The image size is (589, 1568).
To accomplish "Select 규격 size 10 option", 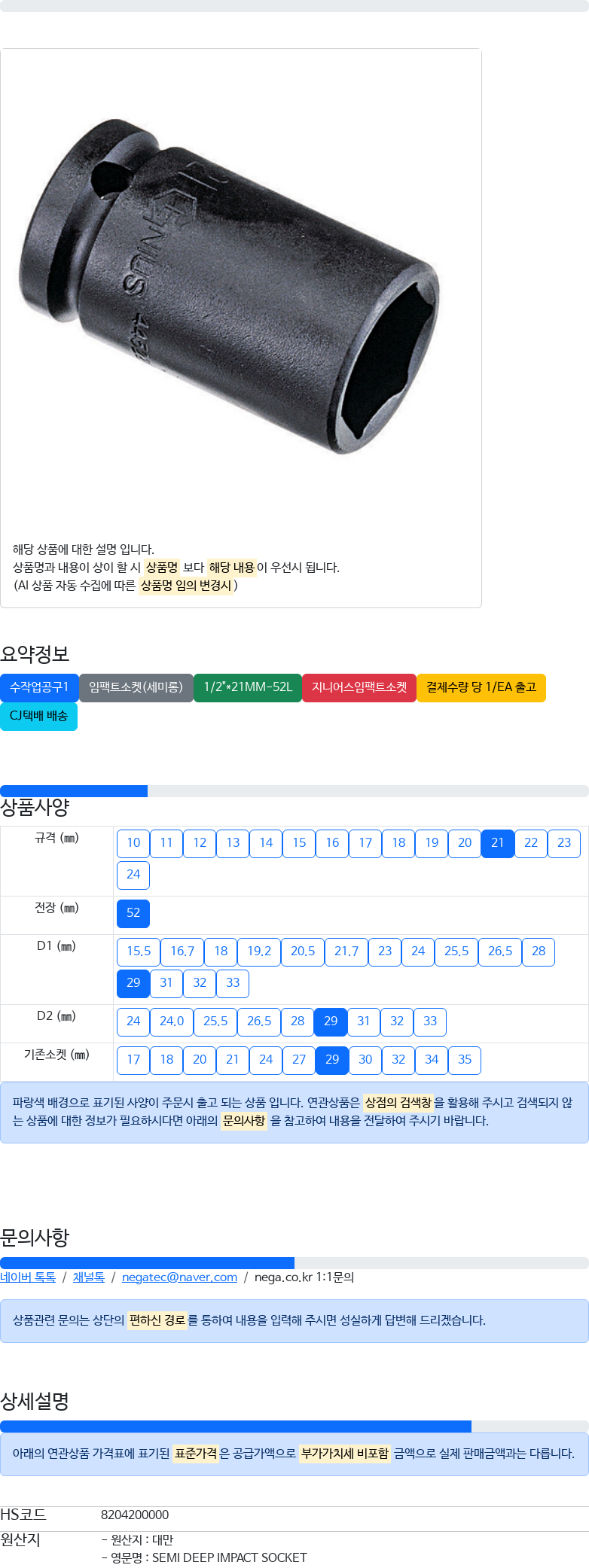I will [133, 843].
